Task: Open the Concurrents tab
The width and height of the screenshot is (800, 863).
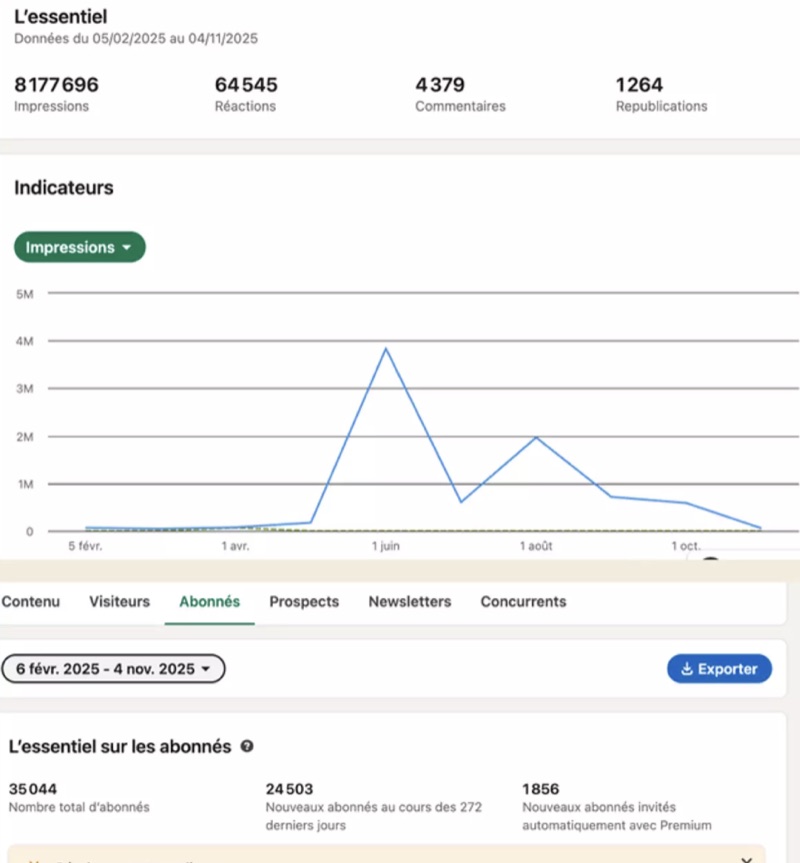Action: [x=523, y=602]
